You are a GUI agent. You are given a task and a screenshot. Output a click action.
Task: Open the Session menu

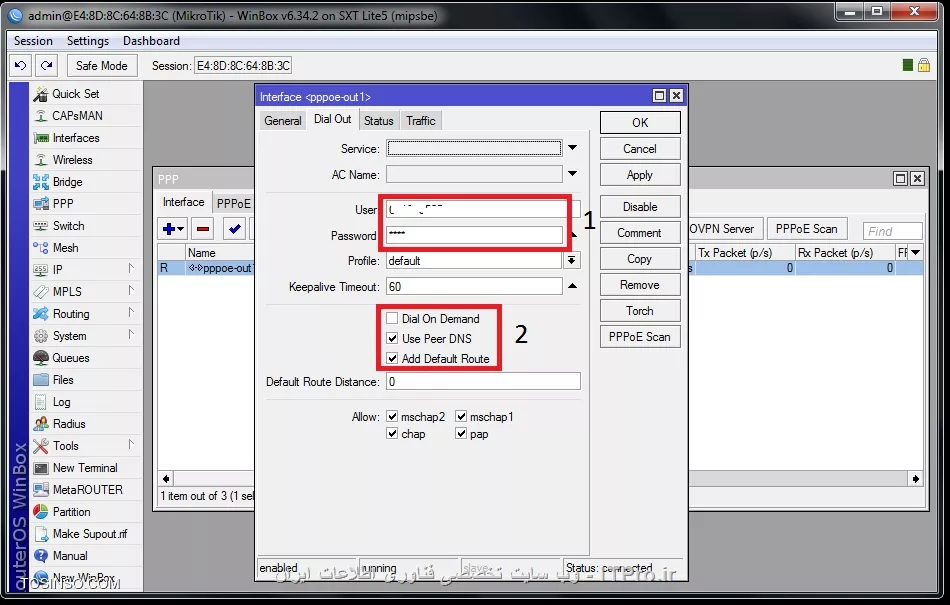pyautogui.click(x=33, y=41)
